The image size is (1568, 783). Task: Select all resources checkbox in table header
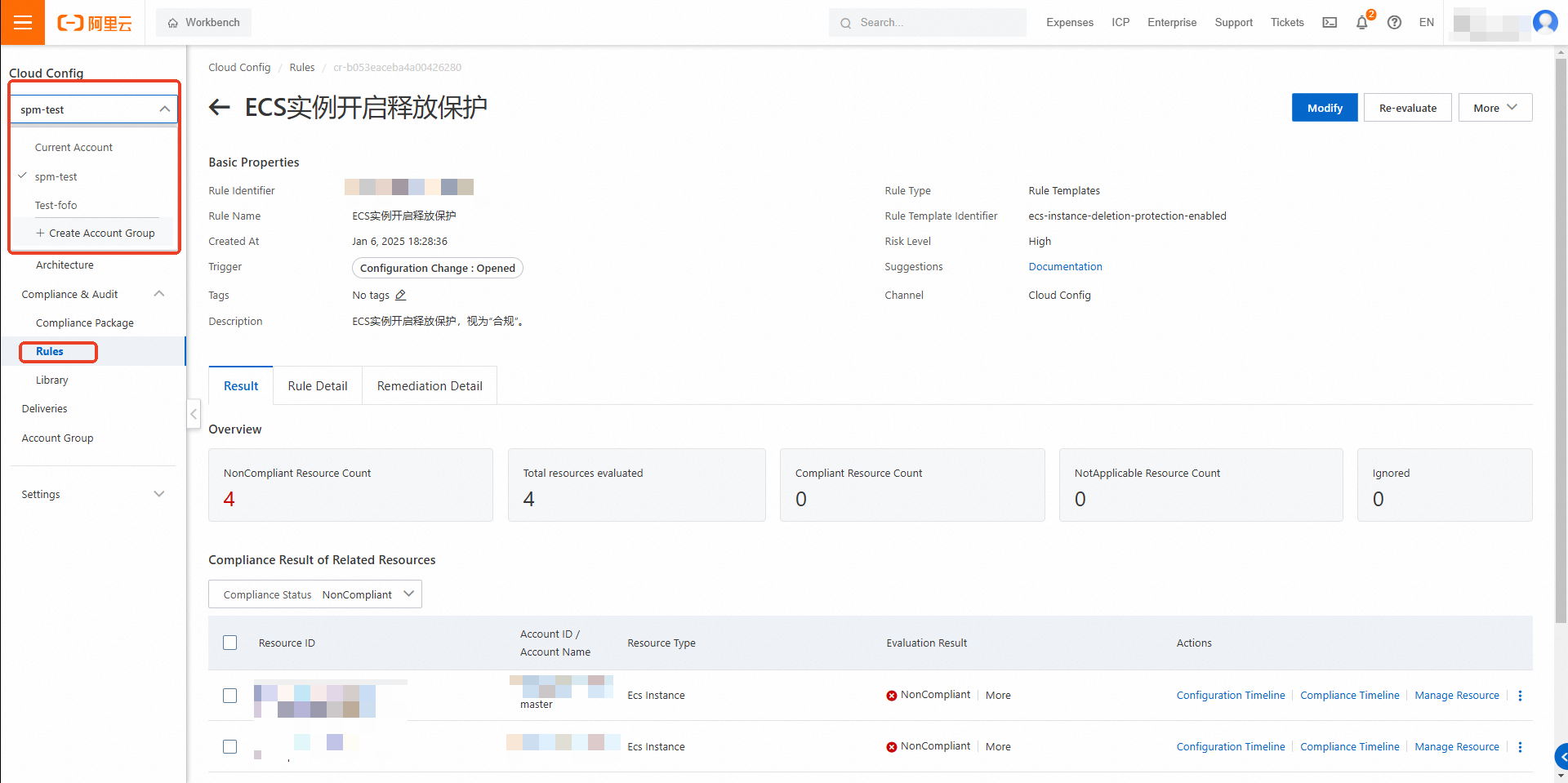click(x=230, y=643)
